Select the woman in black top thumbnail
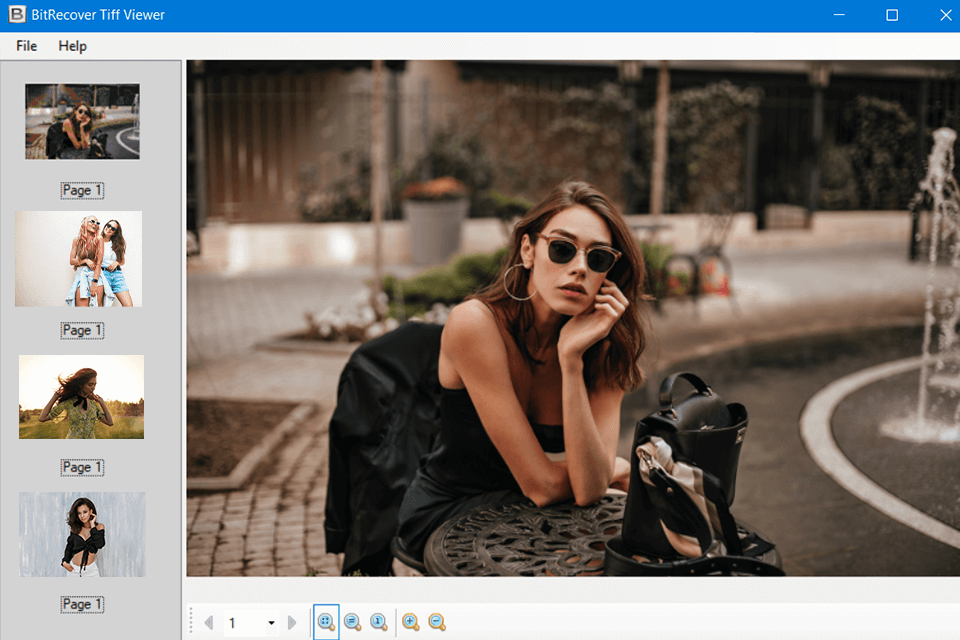Viewport: 960px width, 640px height. coord(82,535)
